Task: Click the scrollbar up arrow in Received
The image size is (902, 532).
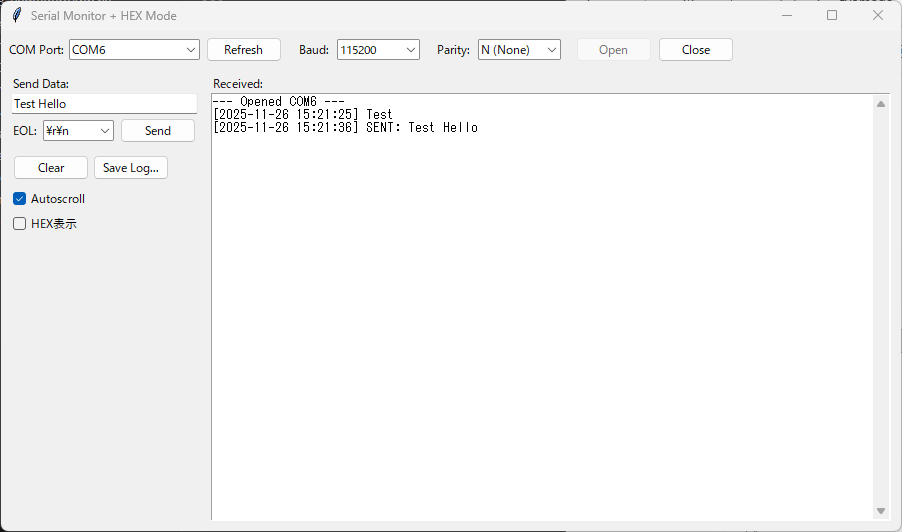Action: click(881, 104)
